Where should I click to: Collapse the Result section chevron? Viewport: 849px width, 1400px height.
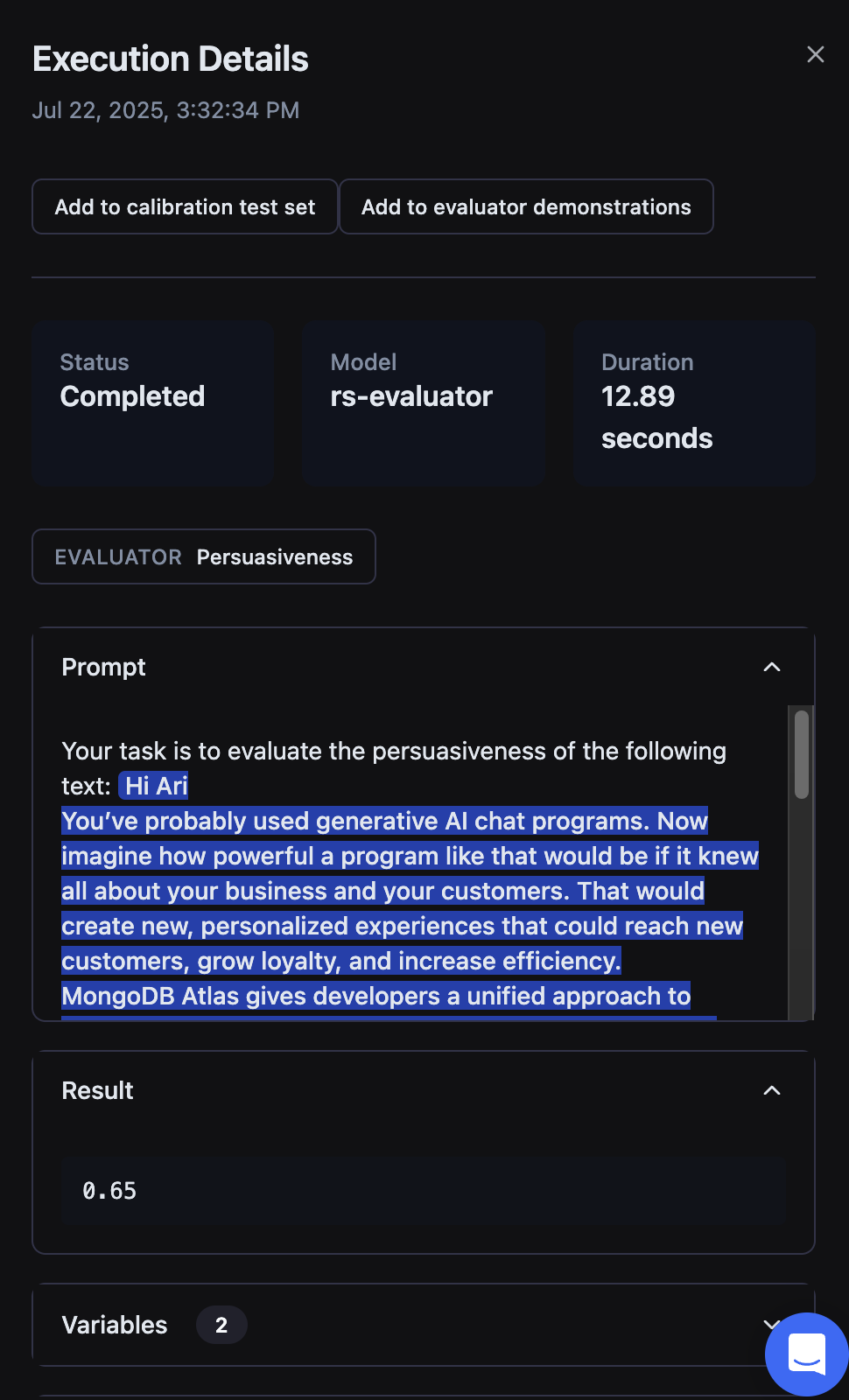[771, 1090]
